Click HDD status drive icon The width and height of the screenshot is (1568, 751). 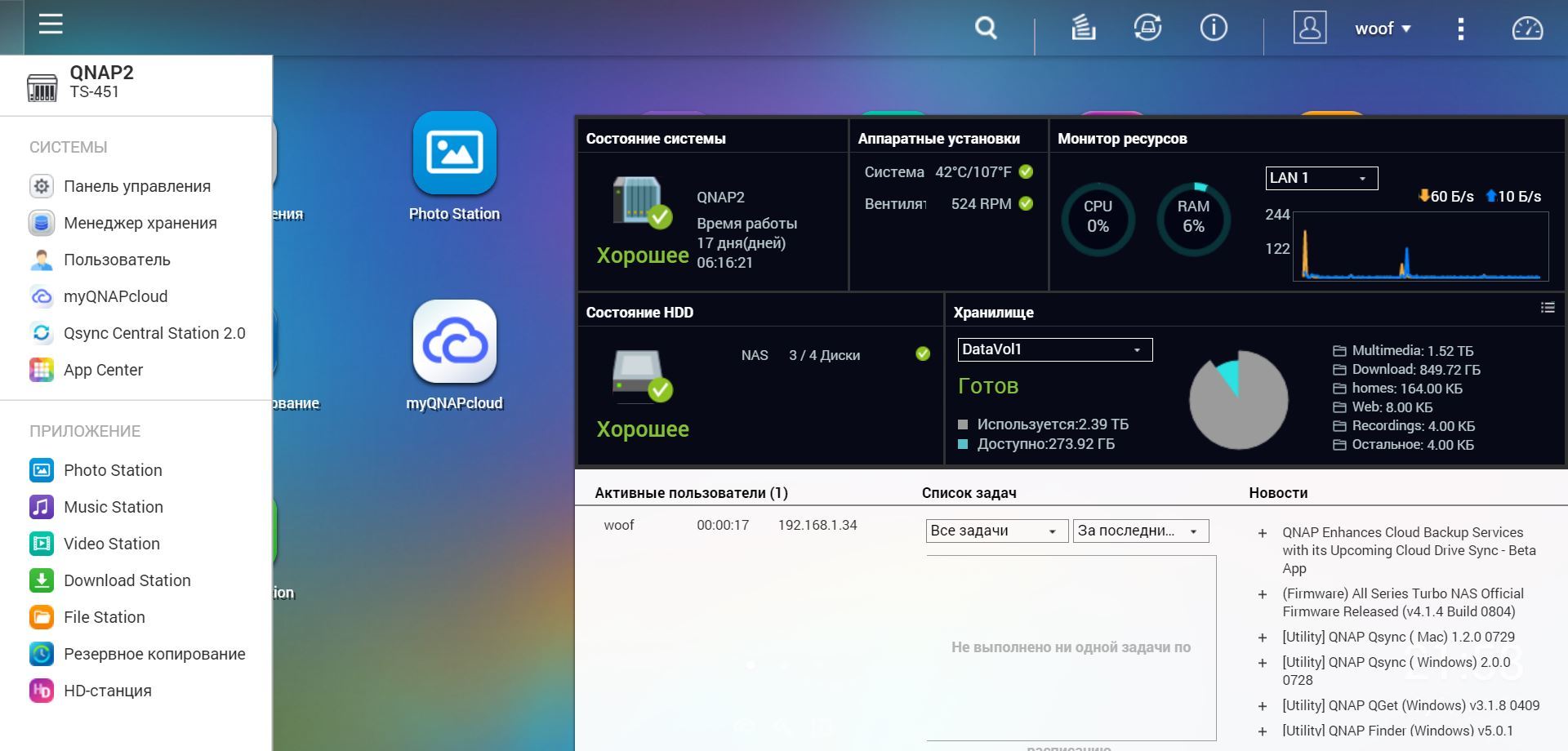(x=642, y=376)
